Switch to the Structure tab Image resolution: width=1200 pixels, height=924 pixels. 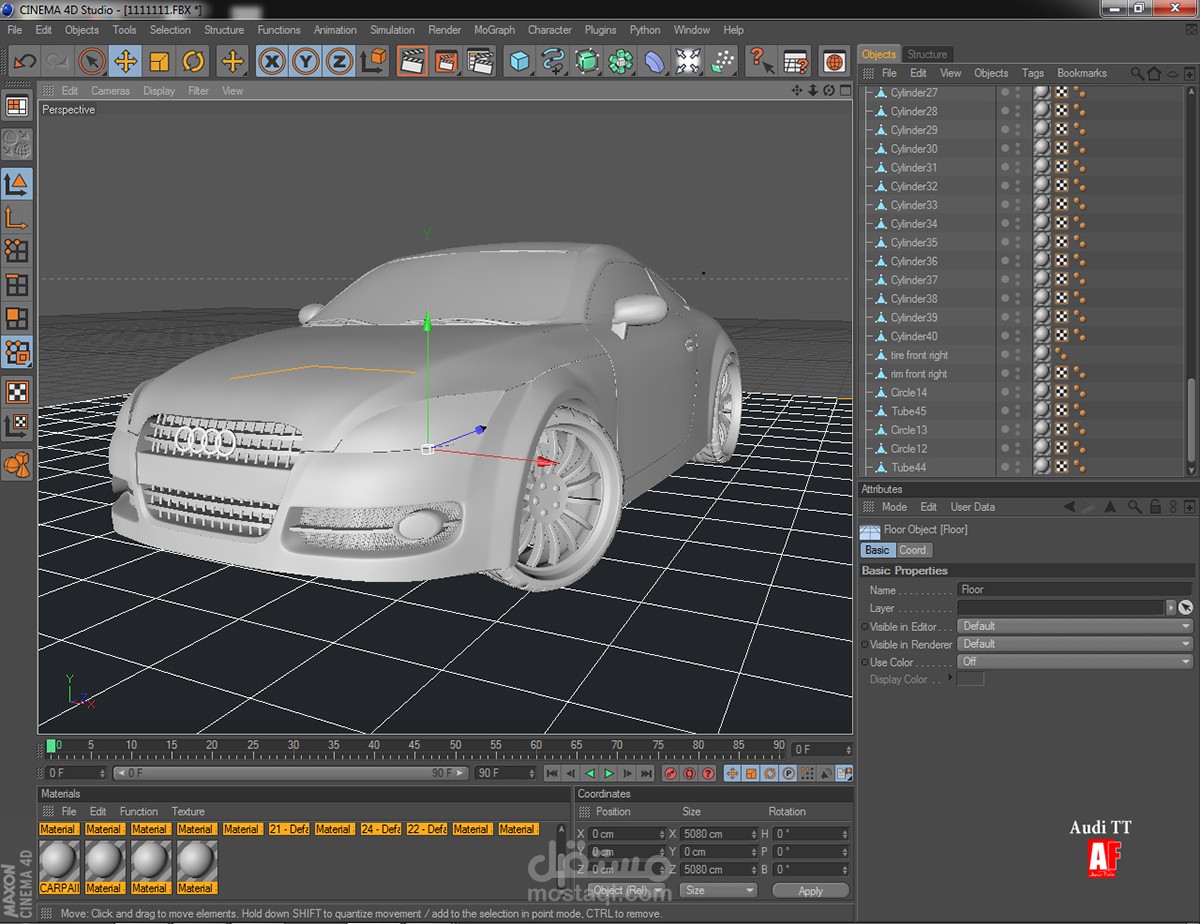point(927,54)
